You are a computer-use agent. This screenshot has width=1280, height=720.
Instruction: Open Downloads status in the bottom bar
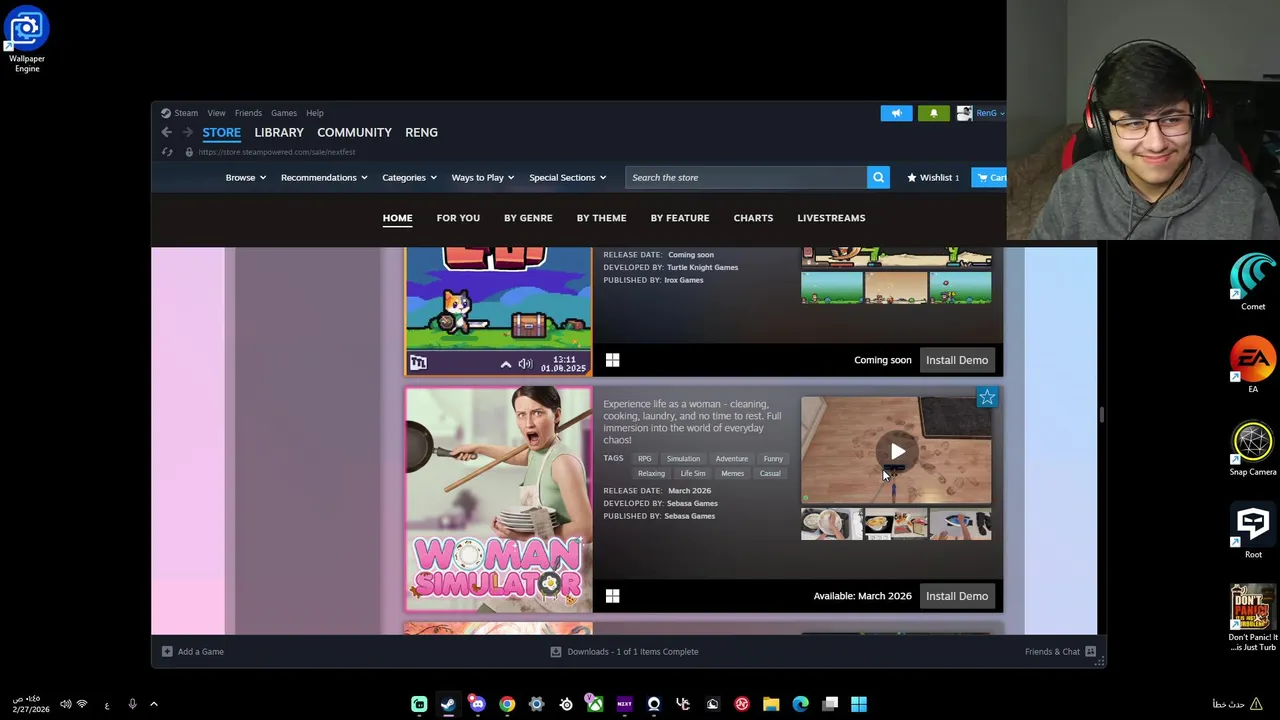625,651
